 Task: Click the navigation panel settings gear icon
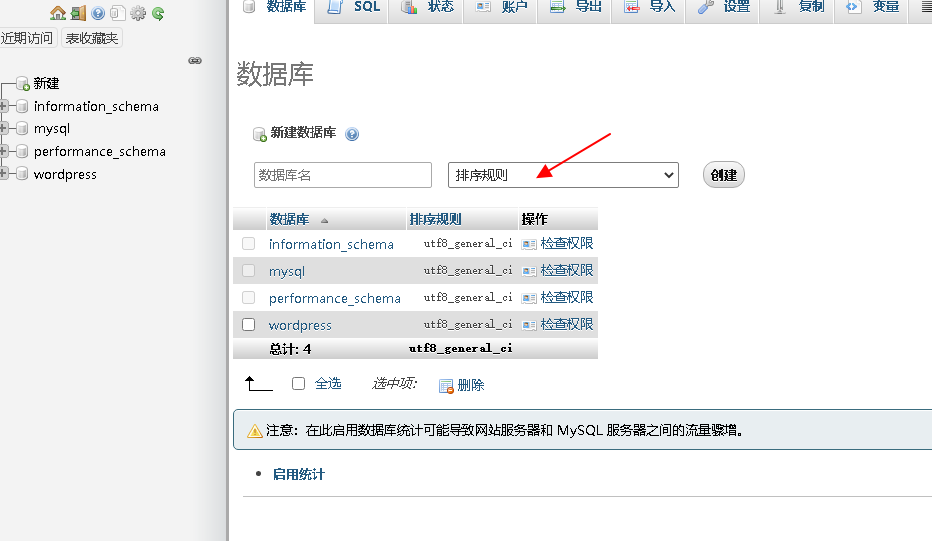pos(138,14)
